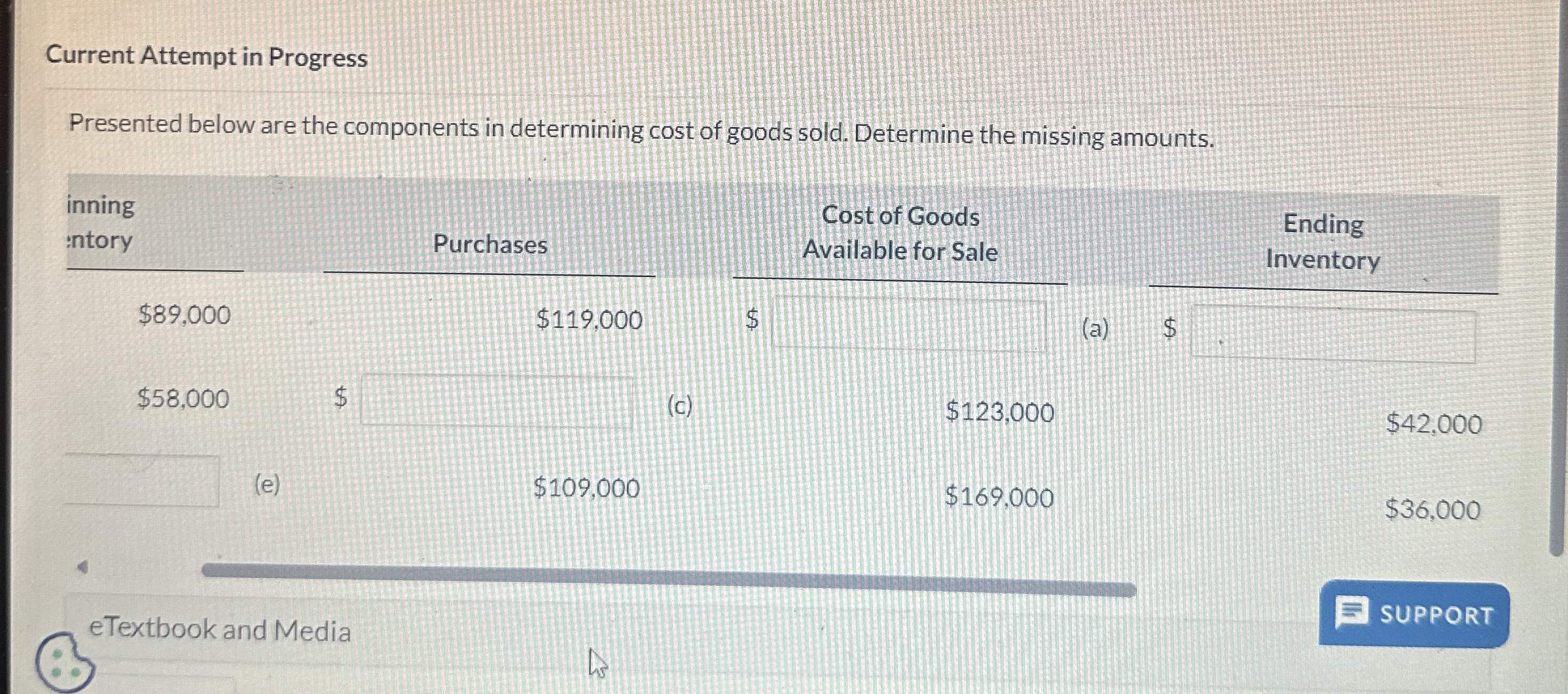The width and height of the screenshot is (1568, 694).
Task: Select the $89,000 beginning inventory value
Action: point(185,316)
